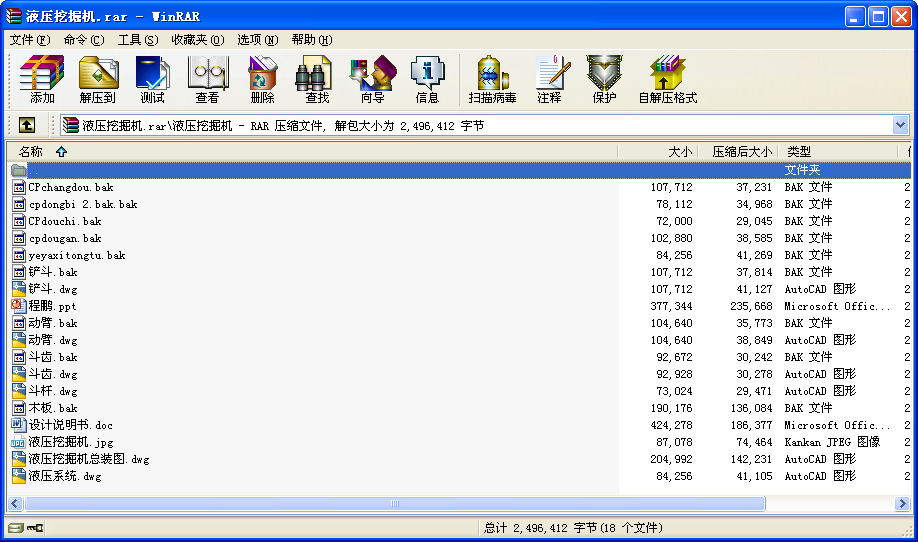The height and width of the screenshot is (542, 918).
Task: Select file 动臂.bak
Action: click(53, 323)
